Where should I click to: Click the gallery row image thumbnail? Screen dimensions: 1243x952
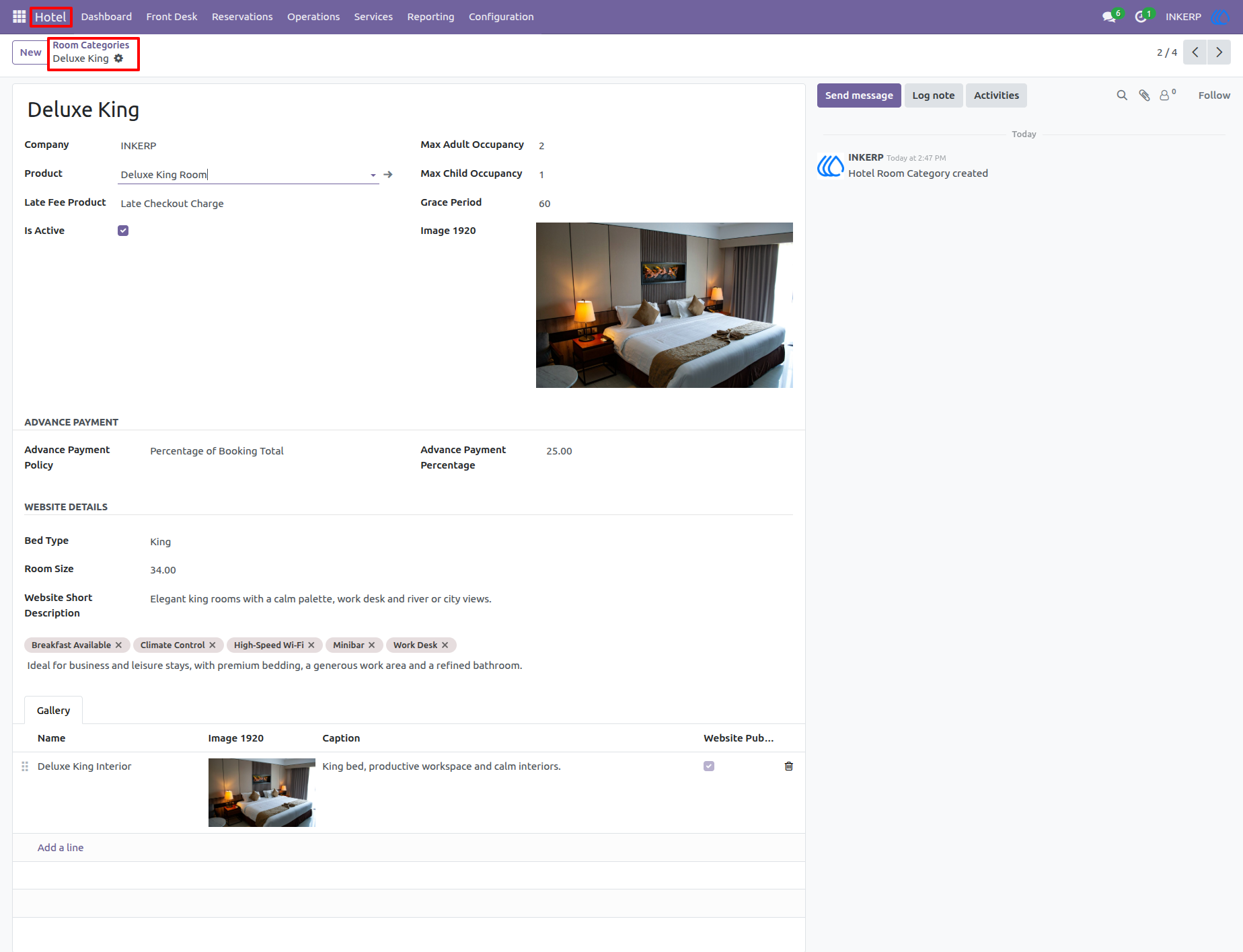[262, 793]
